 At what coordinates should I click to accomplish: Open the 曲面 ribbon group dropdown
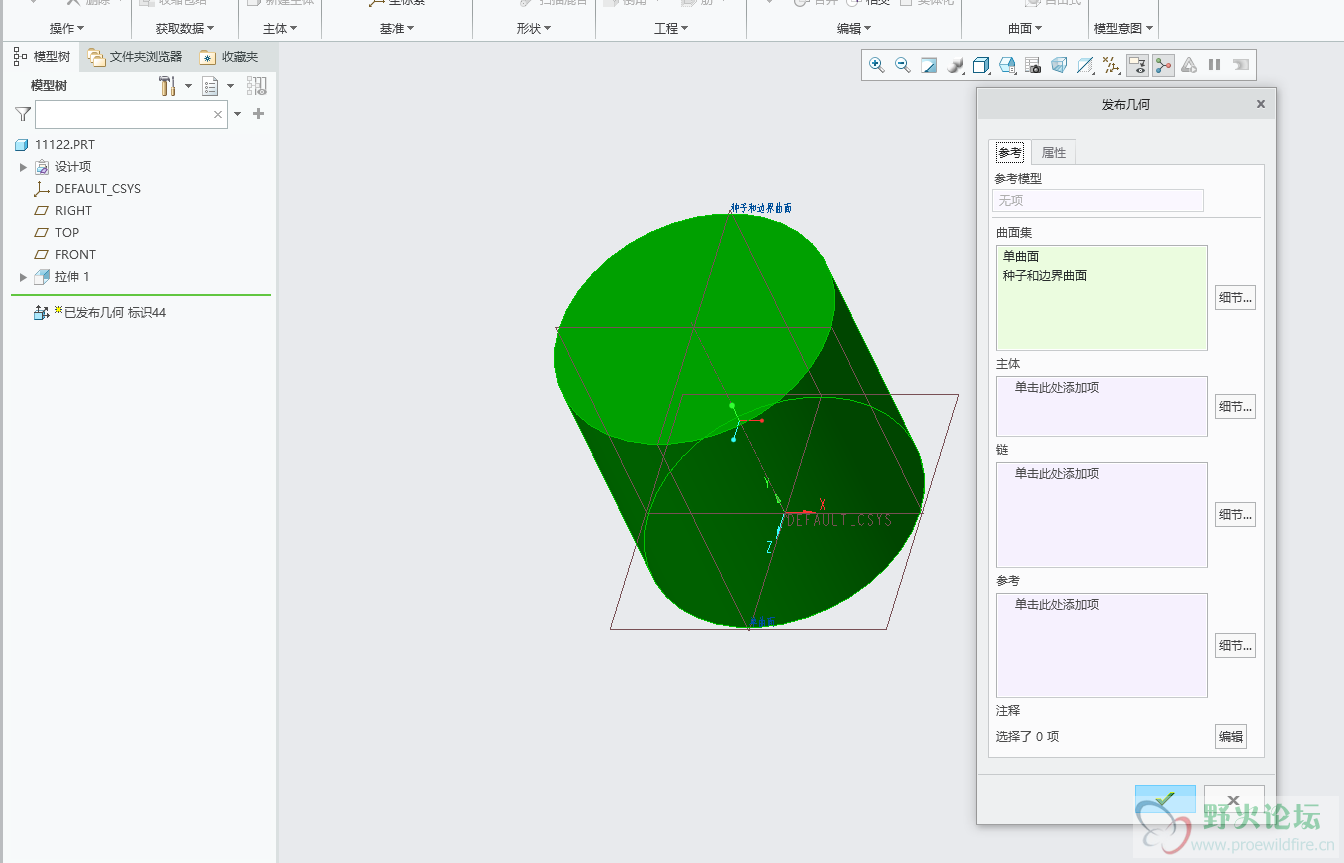[1025, 29]
